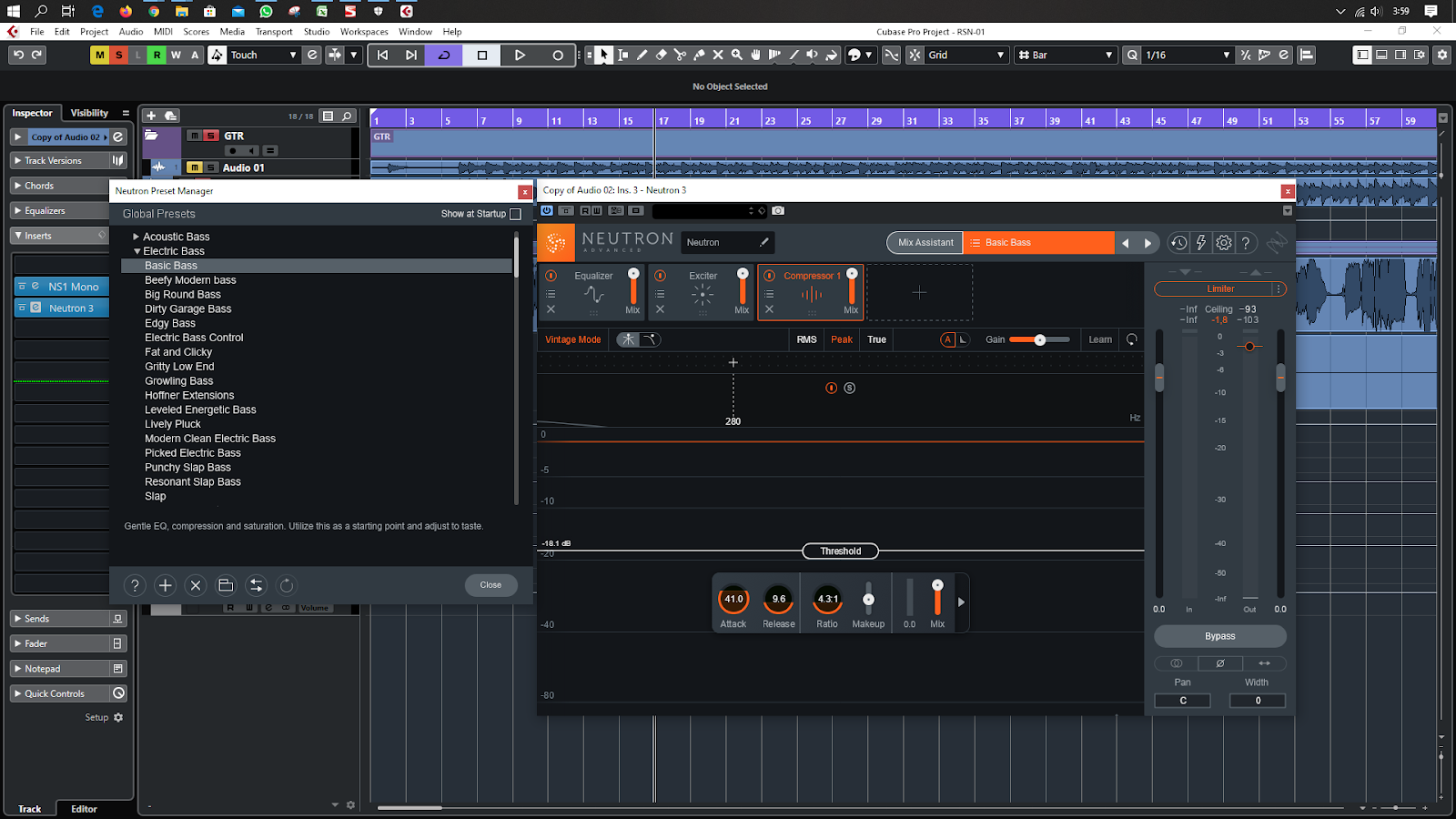
Task: Click the Close button in Preset Manager
Action: pos(490,585)
